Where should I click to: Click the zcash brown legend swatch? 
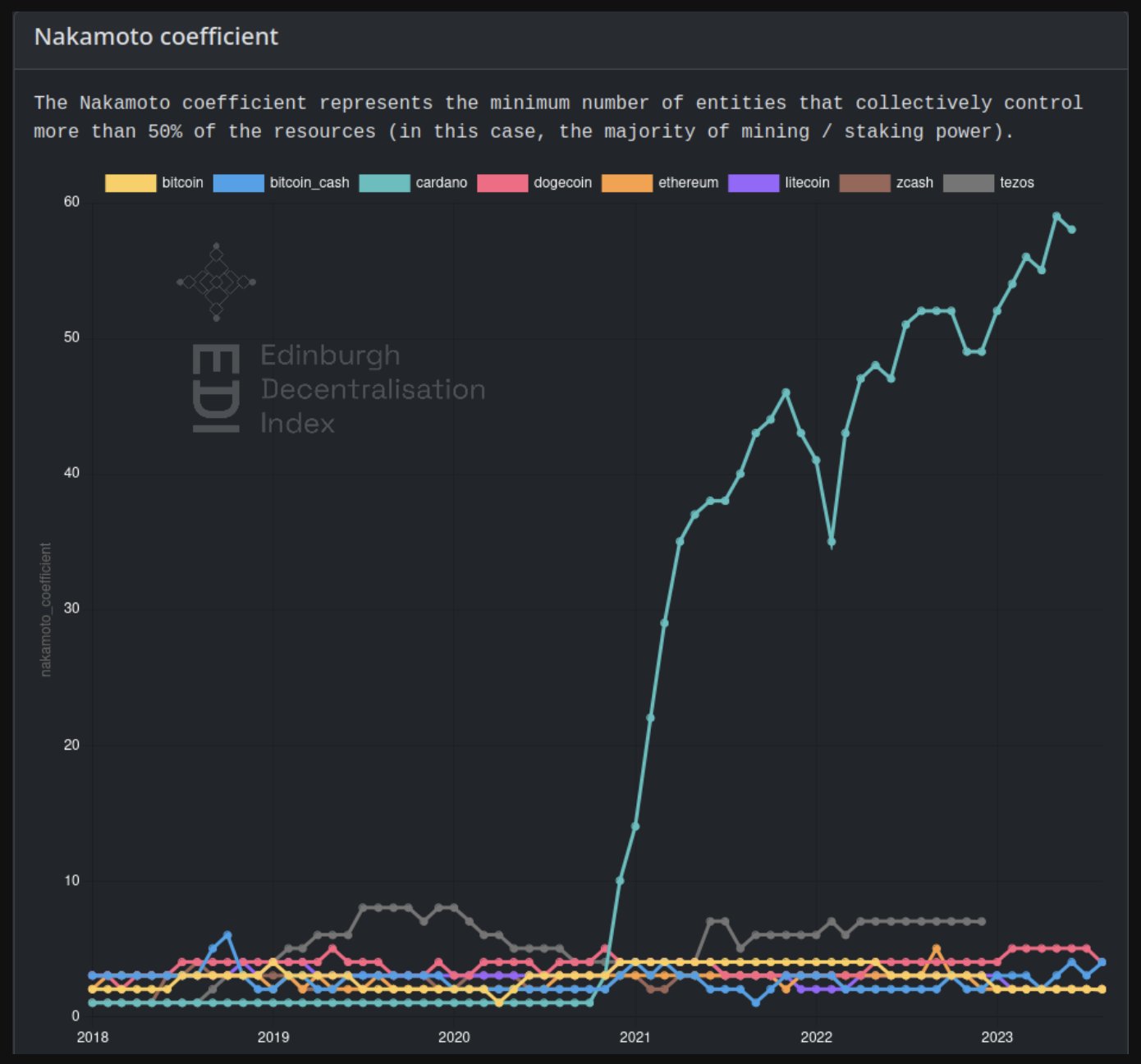865,183
